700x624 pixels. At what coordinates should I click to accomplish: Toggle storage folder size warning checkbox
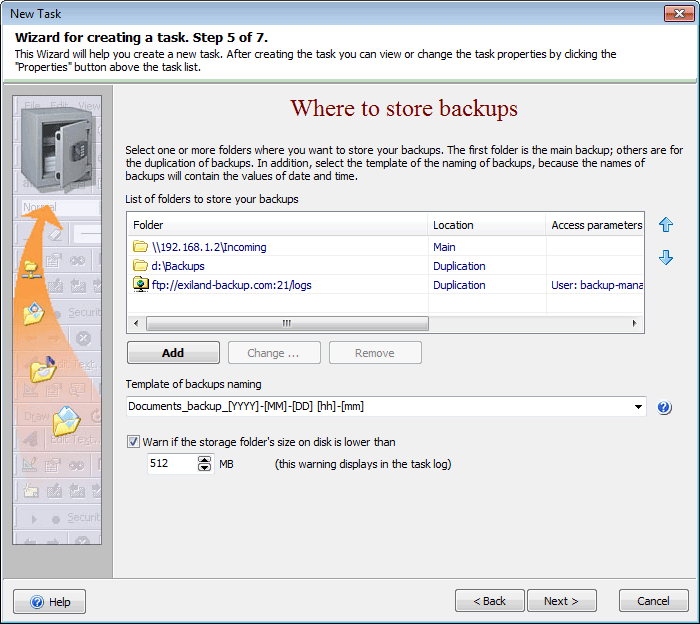133,442
